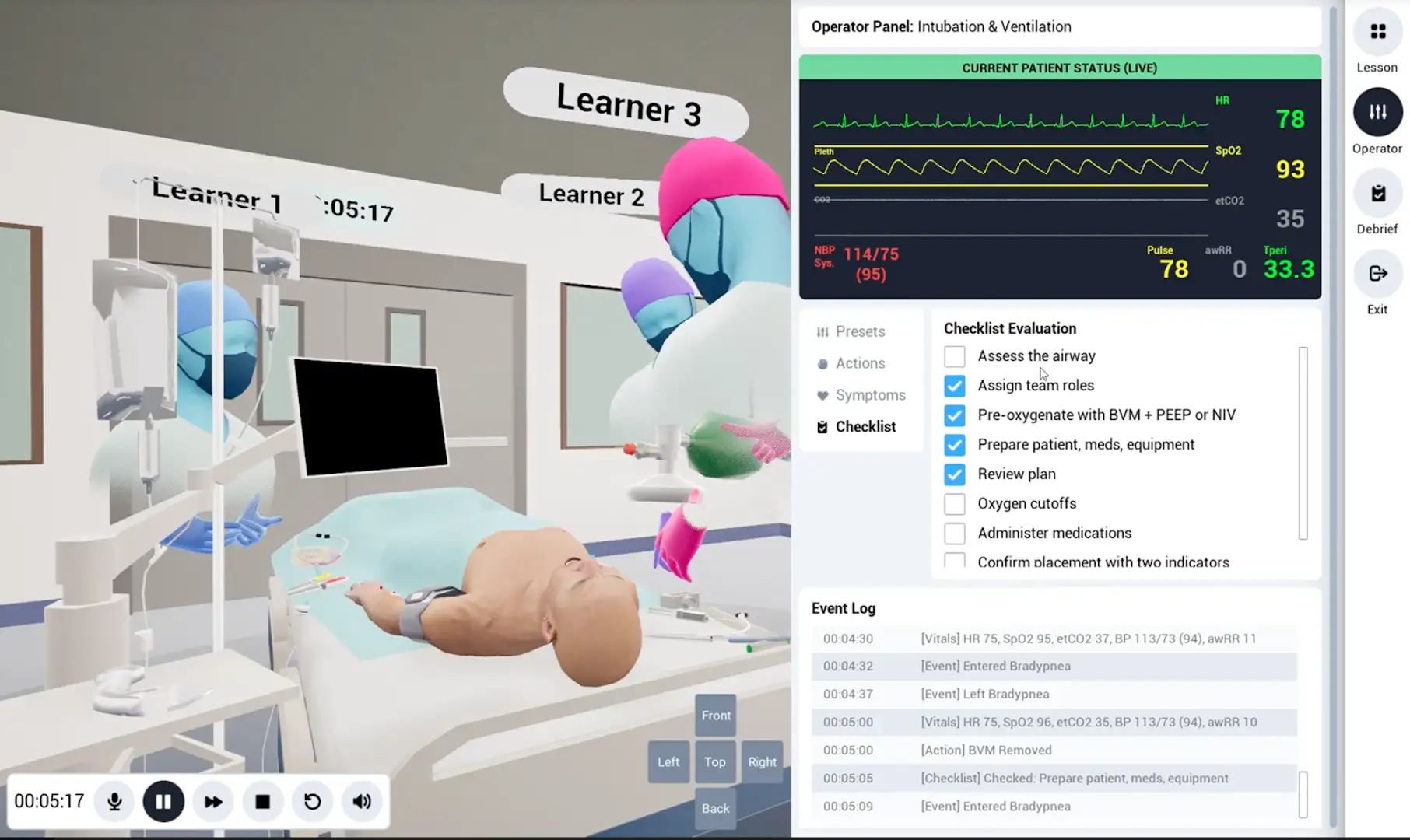Switch camera to Front view
This screenshot has height=840, width=1410.
pyautogui.click(x=716, y=716)
